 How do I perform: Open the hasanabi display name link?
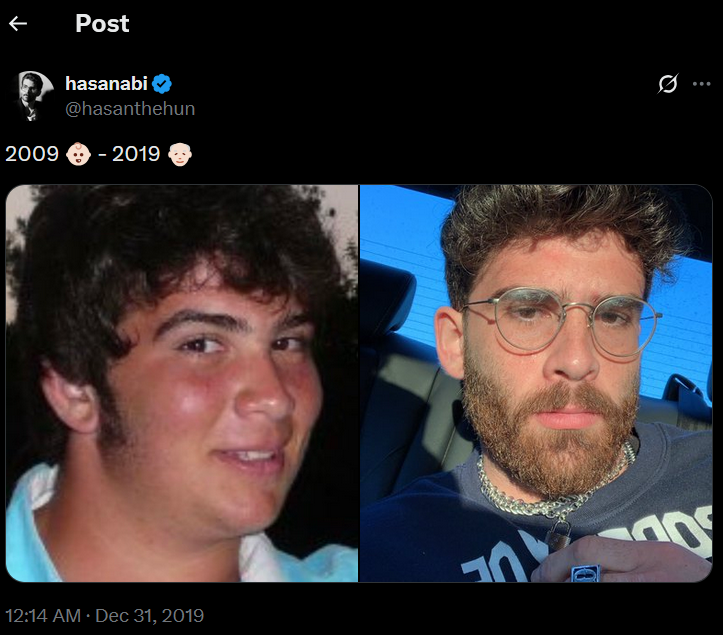click(x=106, y=84)
